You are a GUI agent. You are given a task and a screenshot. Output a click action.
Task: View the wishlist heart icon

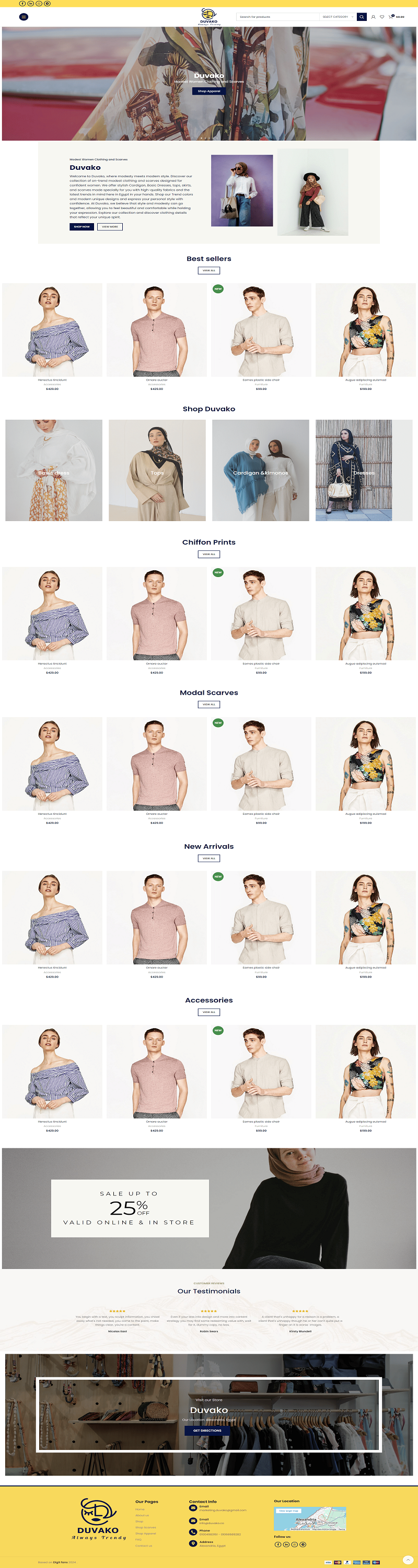click(381, 17)
